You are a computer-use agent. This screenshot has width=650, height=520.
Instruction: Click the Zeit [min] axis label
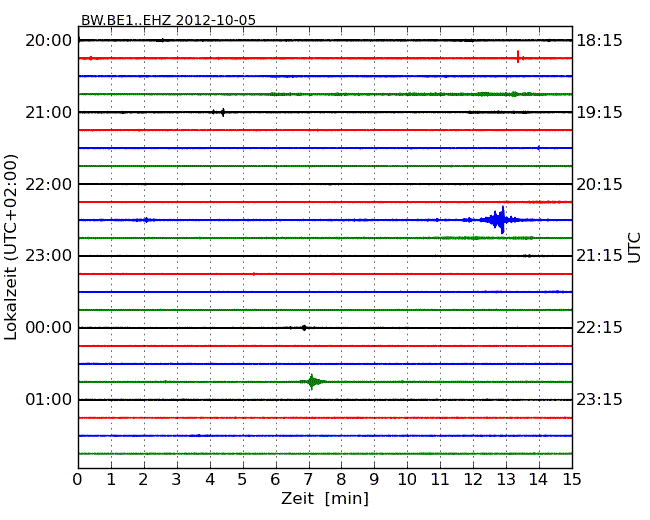point(325,498)
